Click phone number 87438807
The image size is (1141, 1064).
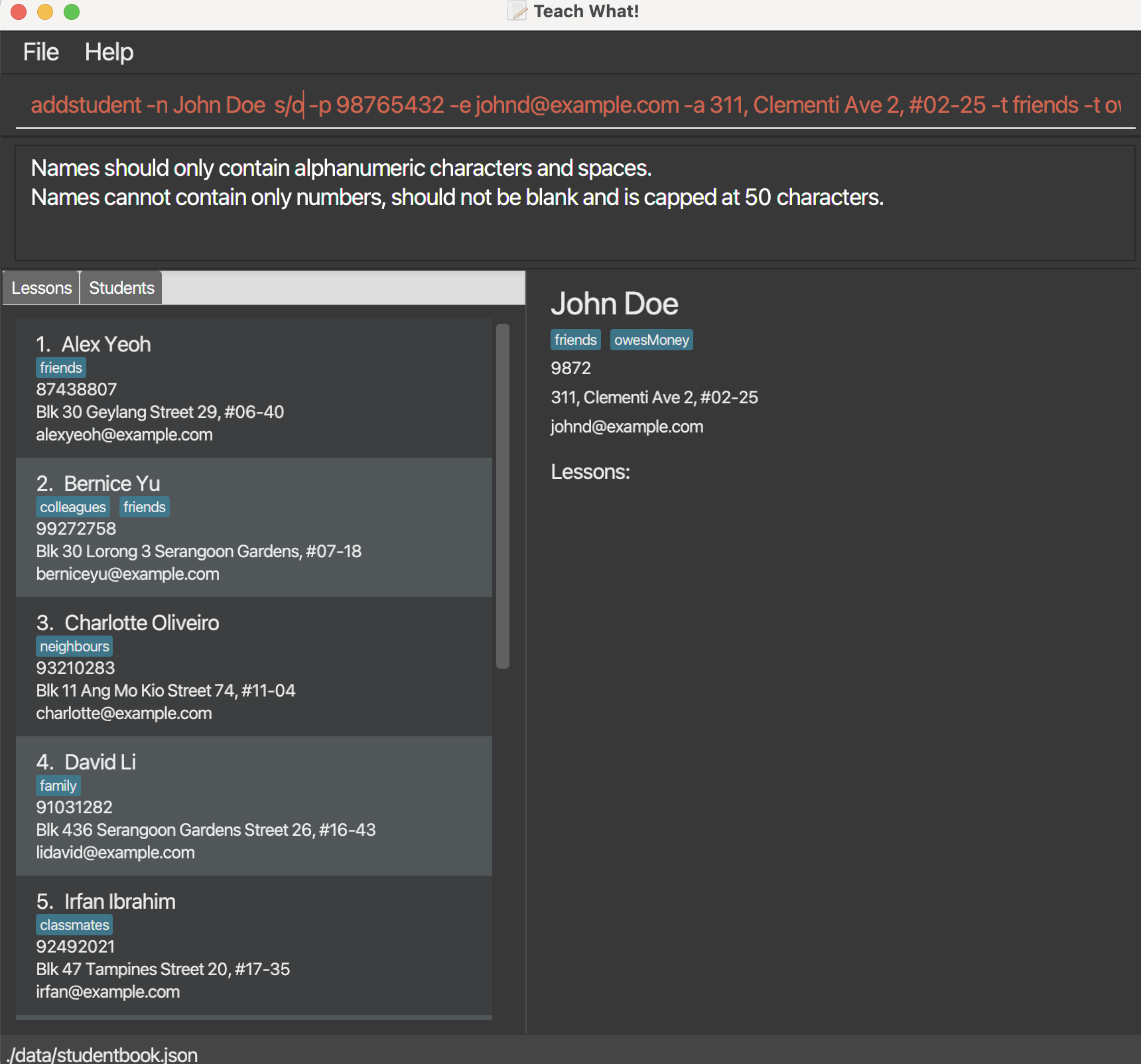76,389
